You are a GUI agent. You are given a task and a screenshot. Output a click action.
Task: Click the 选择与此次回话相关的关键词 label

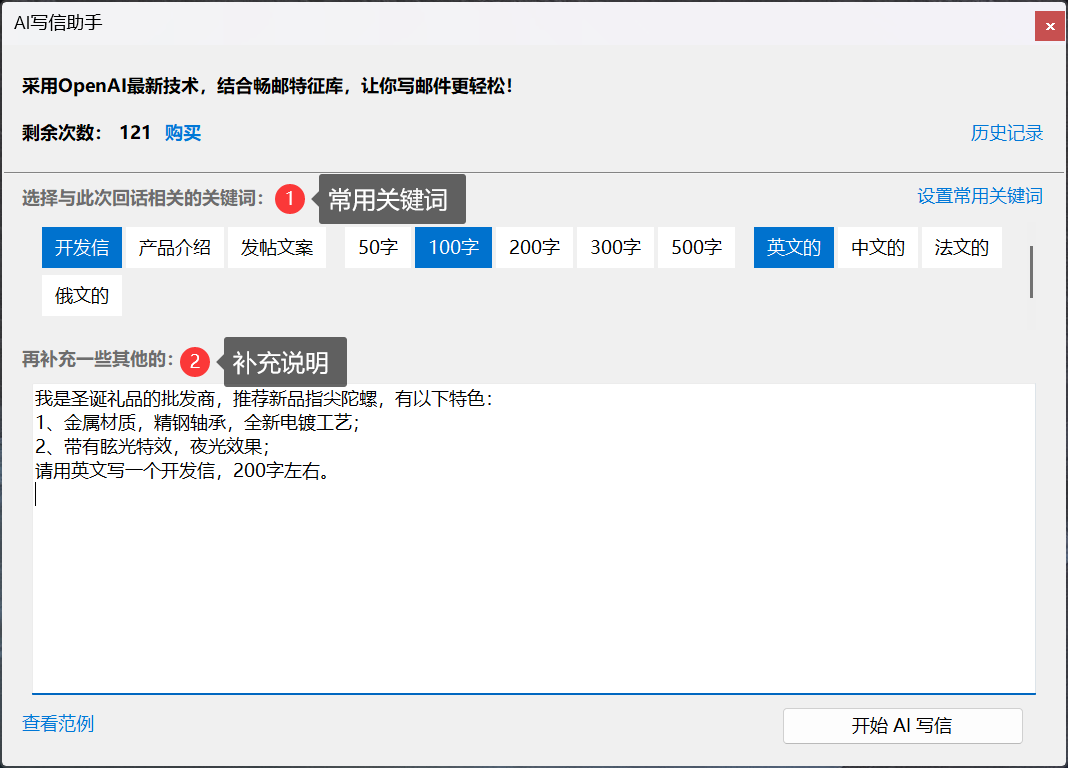[x=142, y=198]
